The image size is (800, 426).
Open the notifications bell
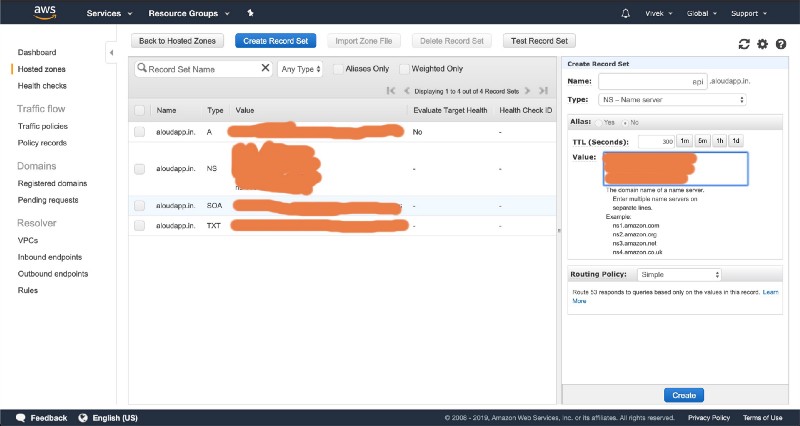pyautogui.click(x=626, y=14)
